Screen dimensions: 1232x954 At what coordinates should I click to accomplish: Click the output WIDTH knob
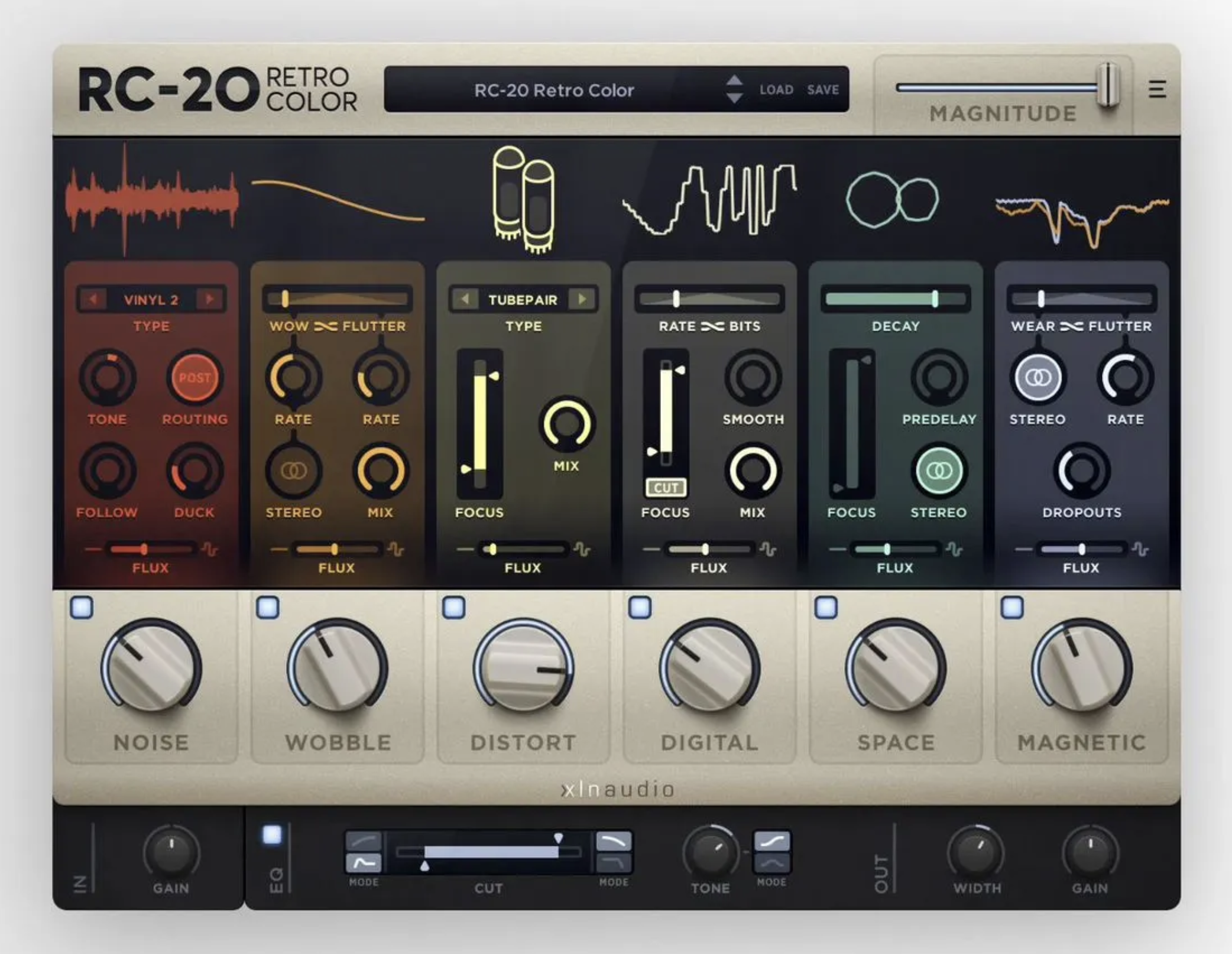coord(976,852)
